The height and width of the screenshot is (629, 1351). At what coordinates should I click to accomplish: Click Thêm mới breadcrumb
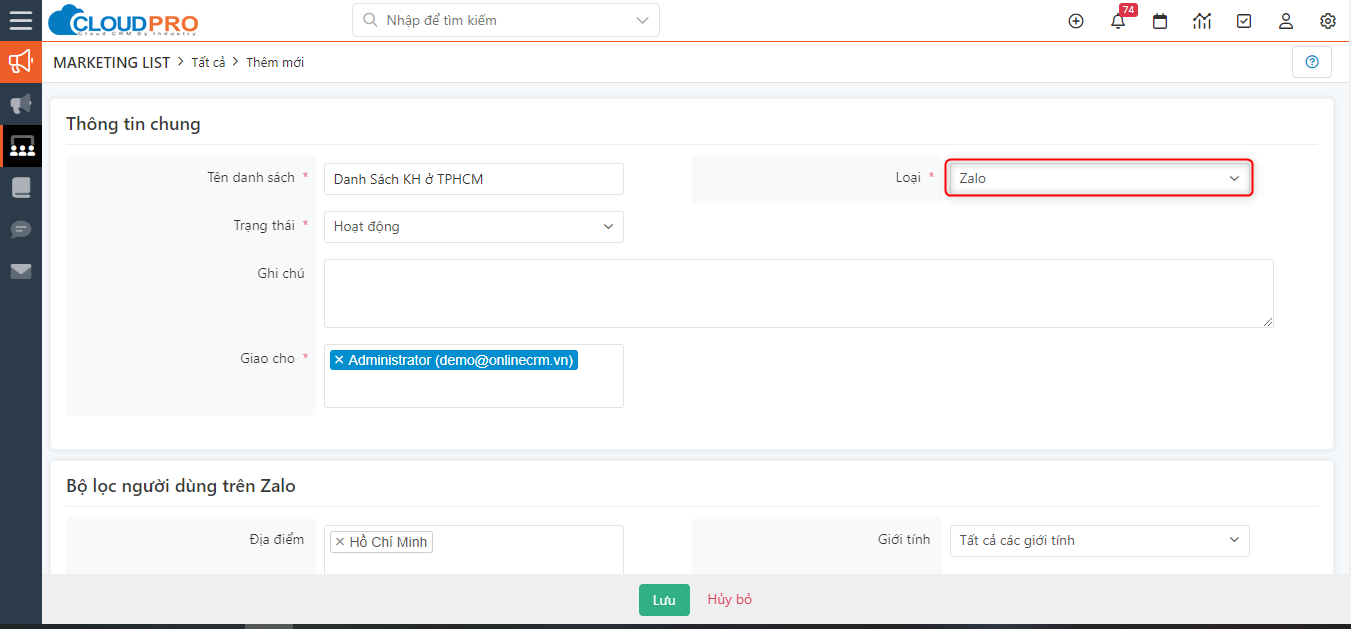click(x=275, y=62)
